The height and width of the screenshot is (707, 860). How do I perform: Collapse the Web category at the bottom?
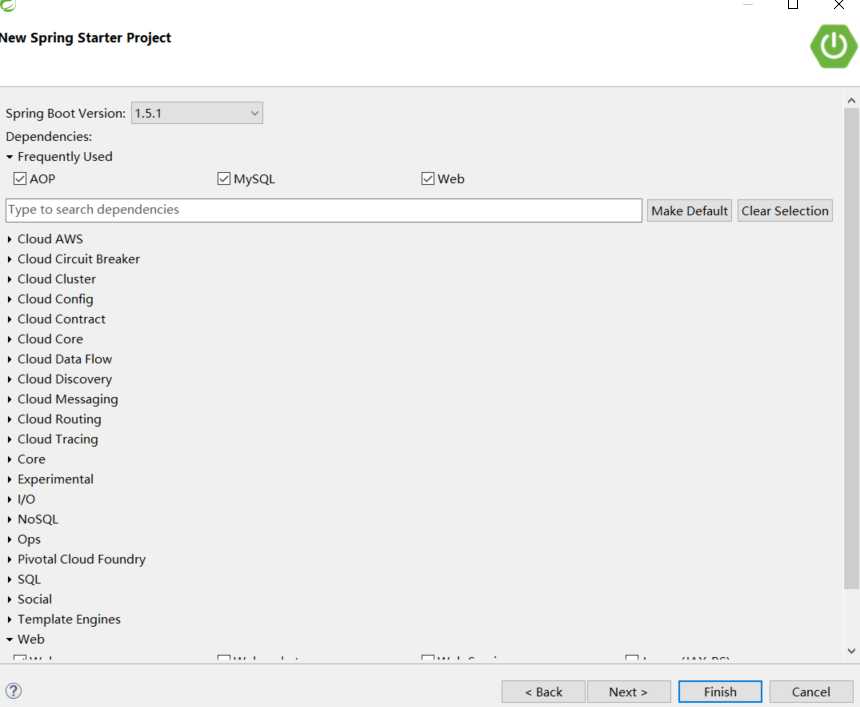[9, 640]
